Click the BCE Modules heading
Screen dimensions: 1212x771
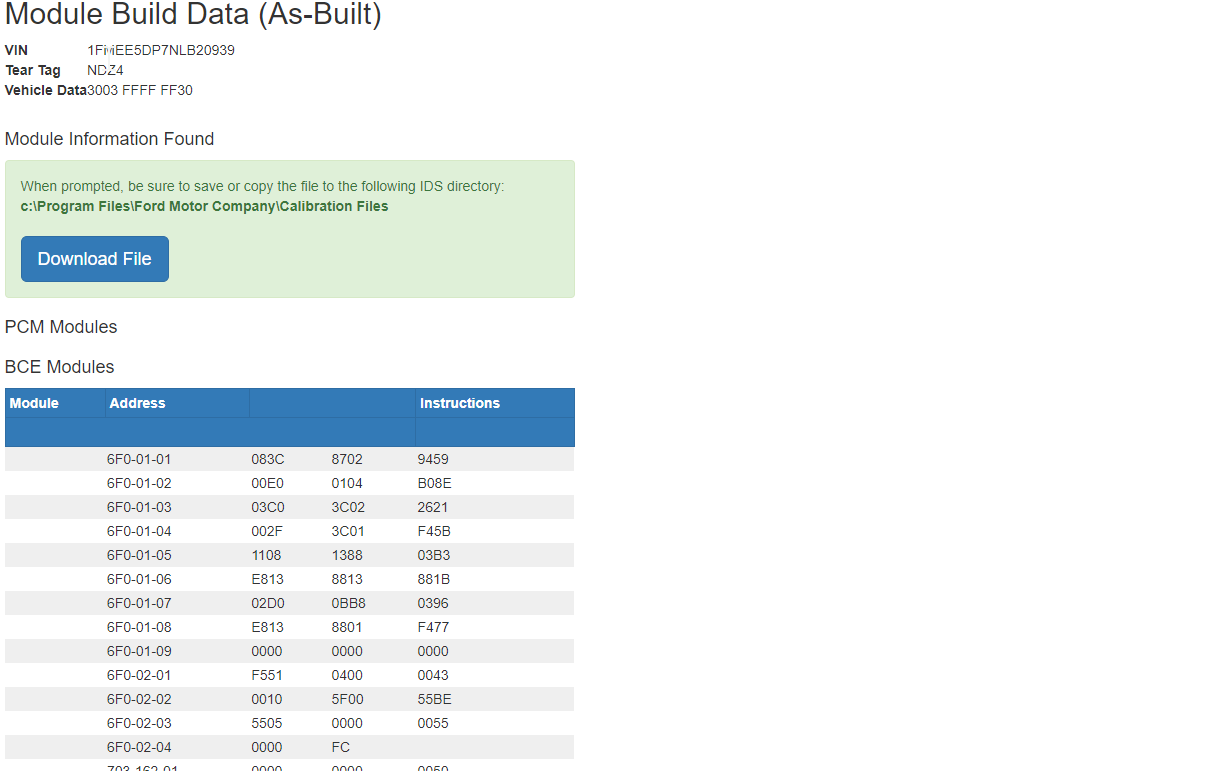60,367
